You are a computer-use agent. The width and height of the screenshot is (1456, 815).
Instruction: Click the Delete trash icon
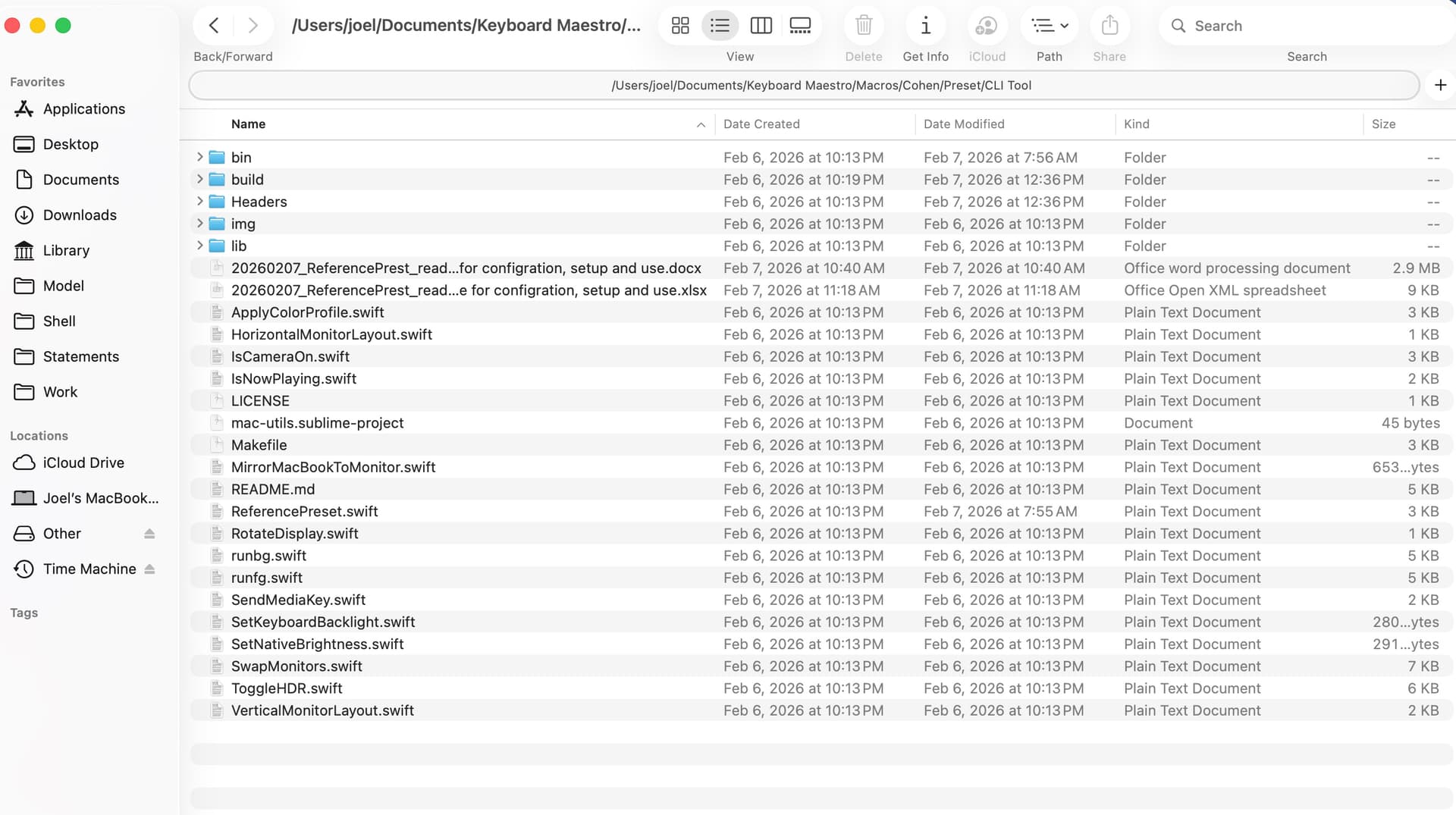click(864, 26)
